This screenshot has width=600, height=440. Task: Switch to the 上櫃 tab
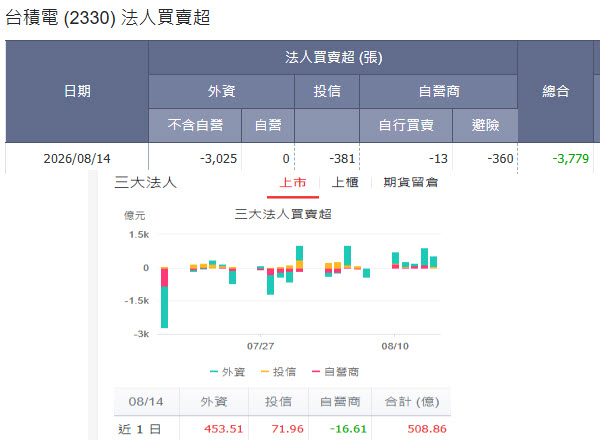coord(345,183)
